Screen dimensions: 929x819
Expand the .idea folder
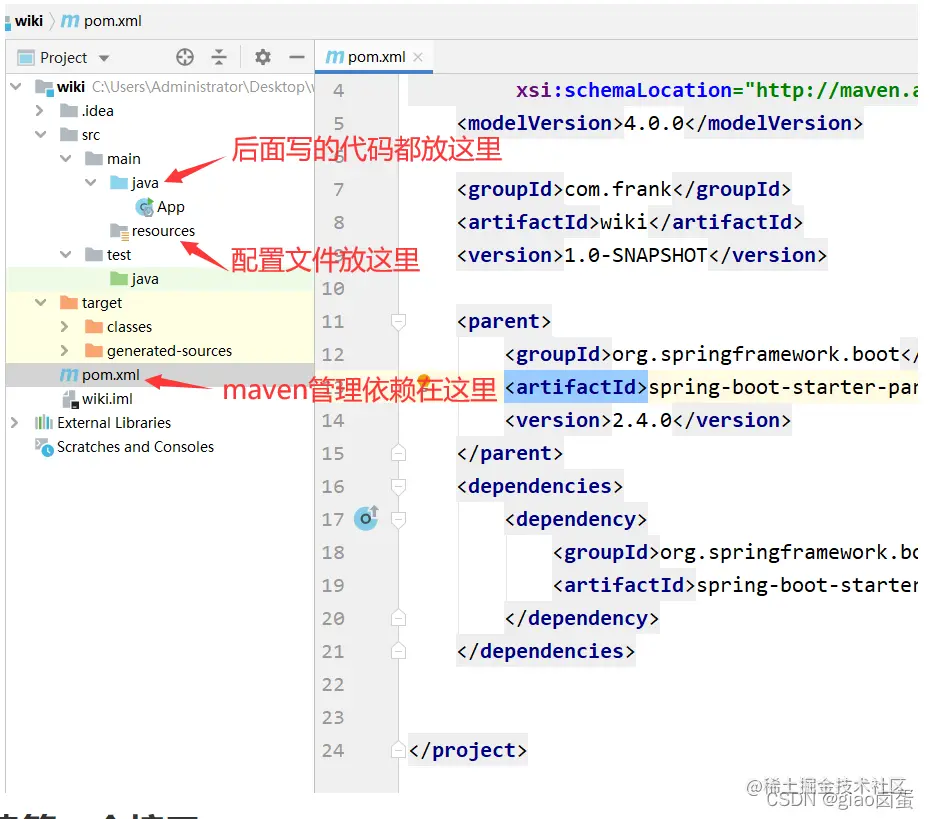[x=39, y=111]
